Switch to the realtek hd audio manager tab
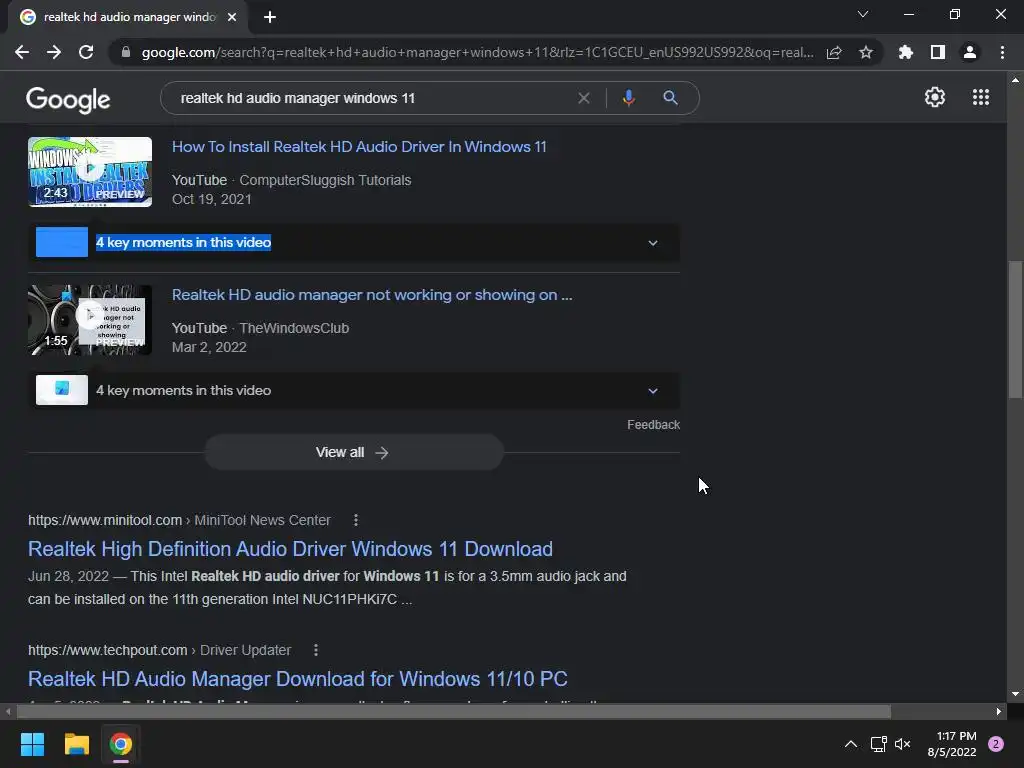Screen dimensions: 1024x768 129,17
